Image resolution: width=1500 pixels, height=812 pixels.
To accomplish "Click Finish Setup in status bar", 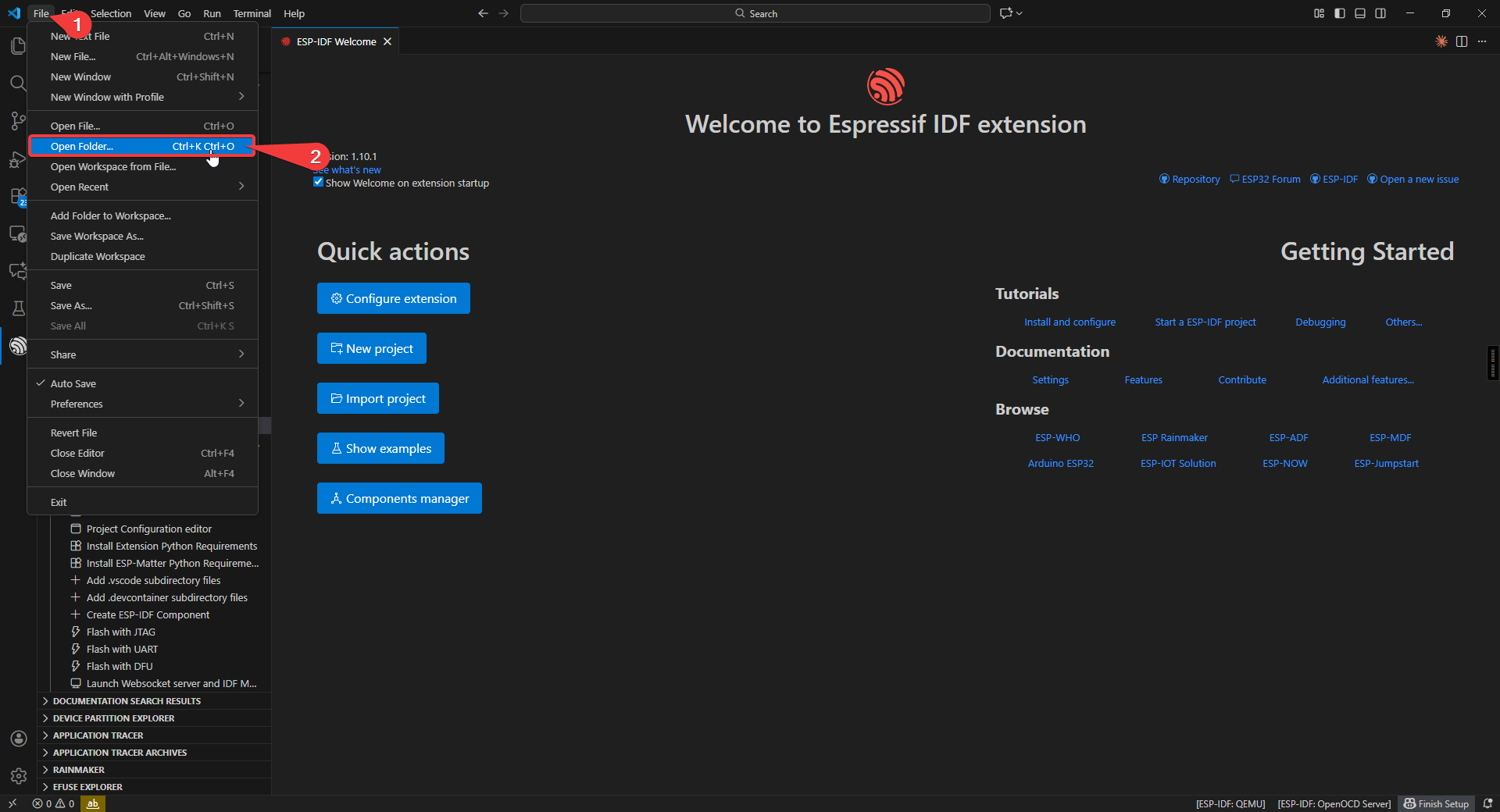I will 1436,803.
